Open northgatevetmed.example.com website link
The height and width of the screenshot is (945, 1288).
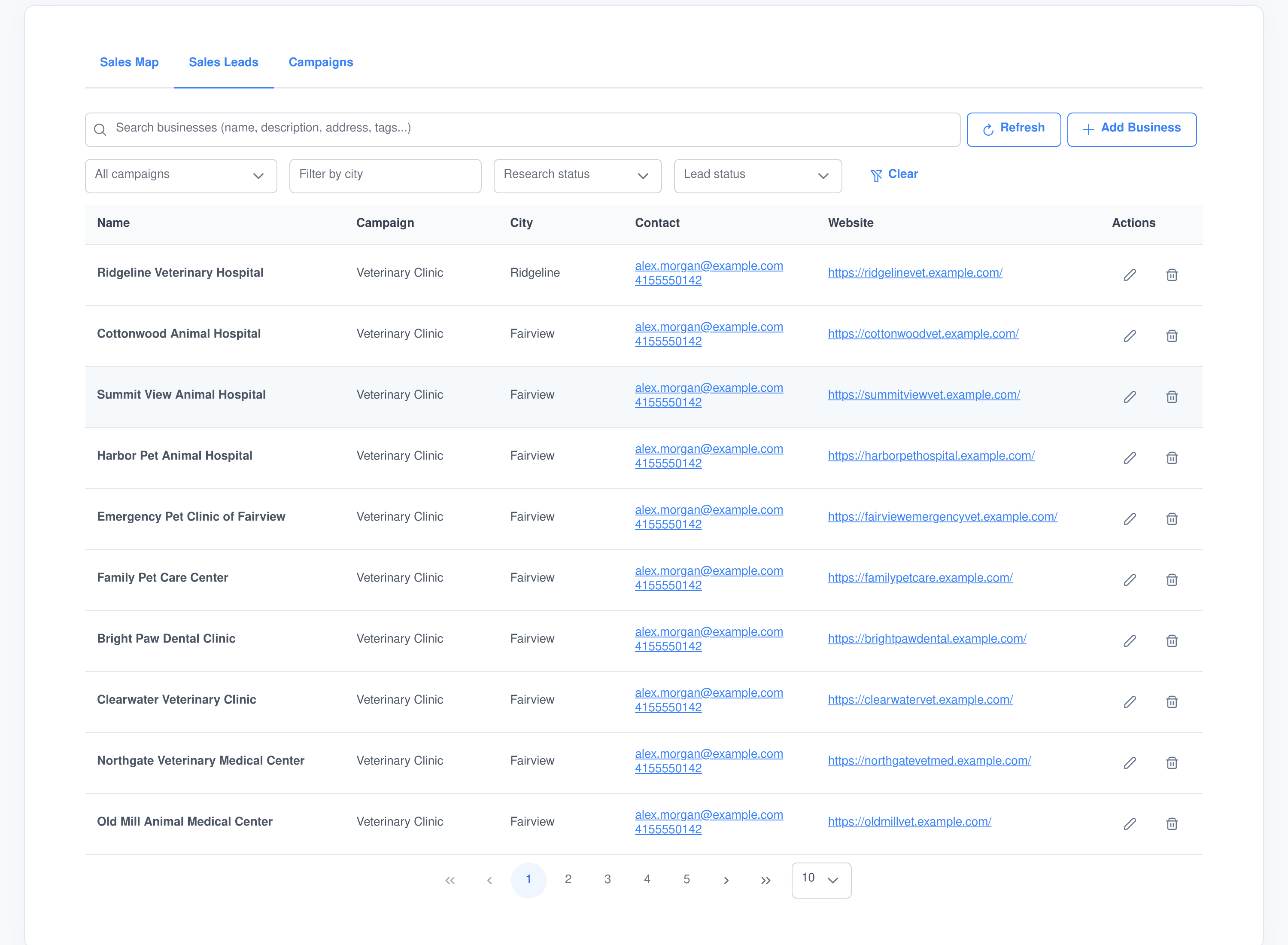930,761
